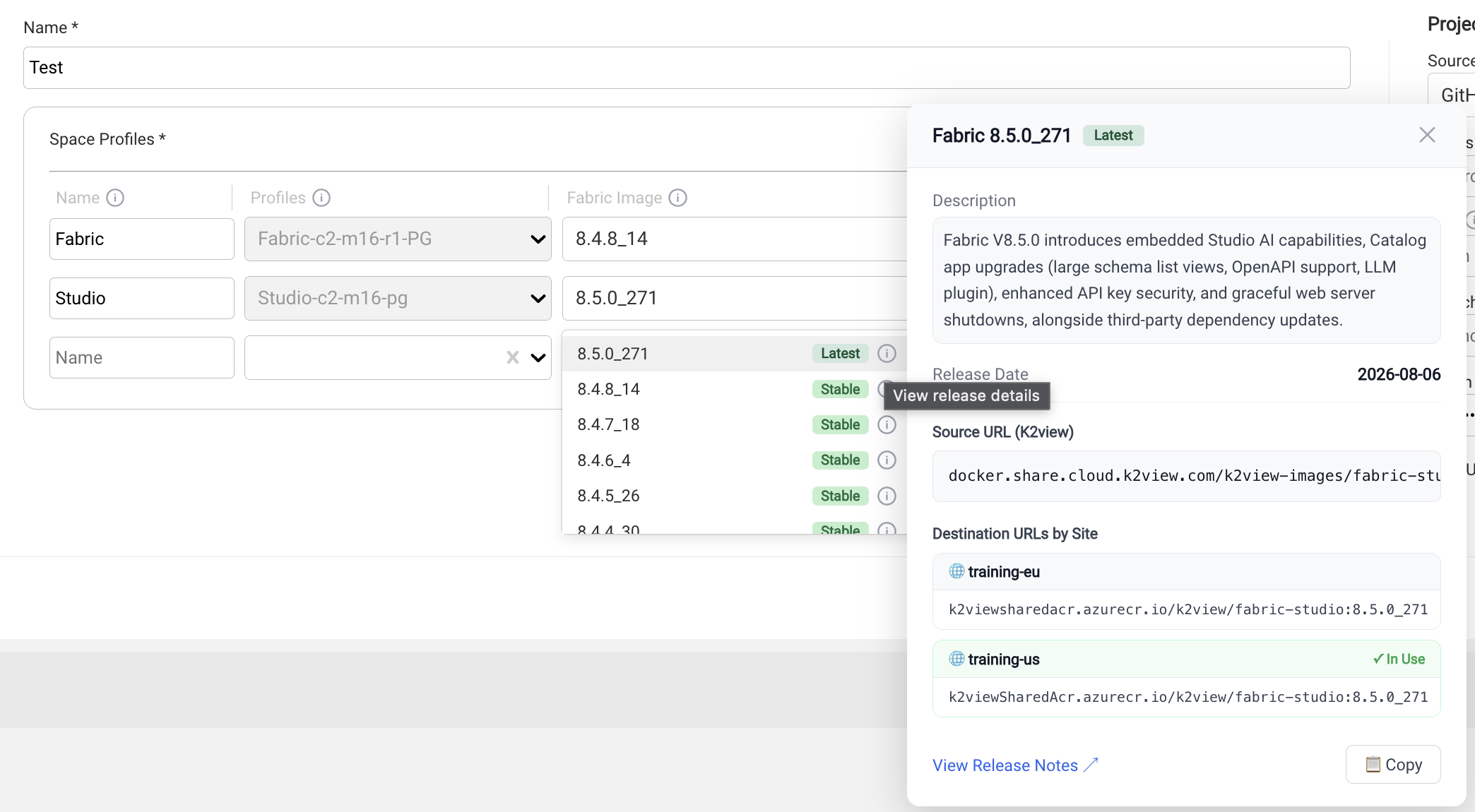Click the Latest badge in panel header
The height and width of the screenshot is (812, 1475).
(1113, 136)
